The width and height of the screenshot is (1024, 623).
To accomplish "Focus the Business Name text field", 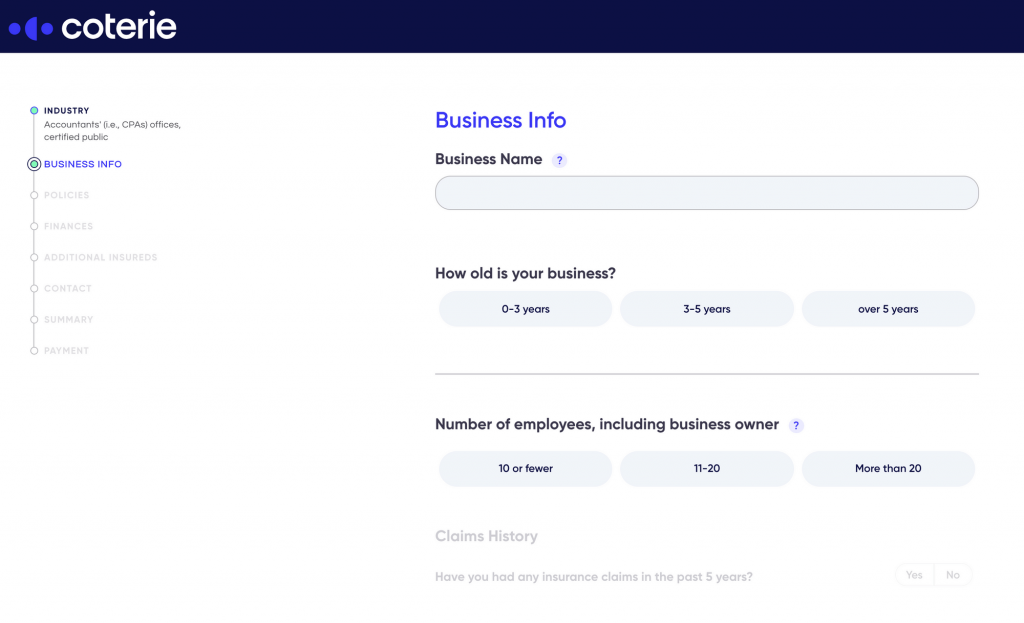I will pos(707,193).
